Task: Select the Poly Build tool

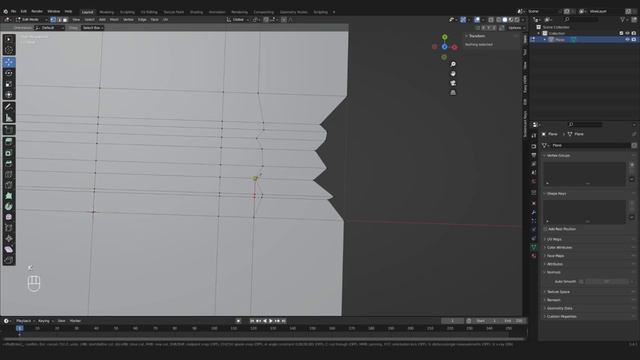Action: pos(9,196)
